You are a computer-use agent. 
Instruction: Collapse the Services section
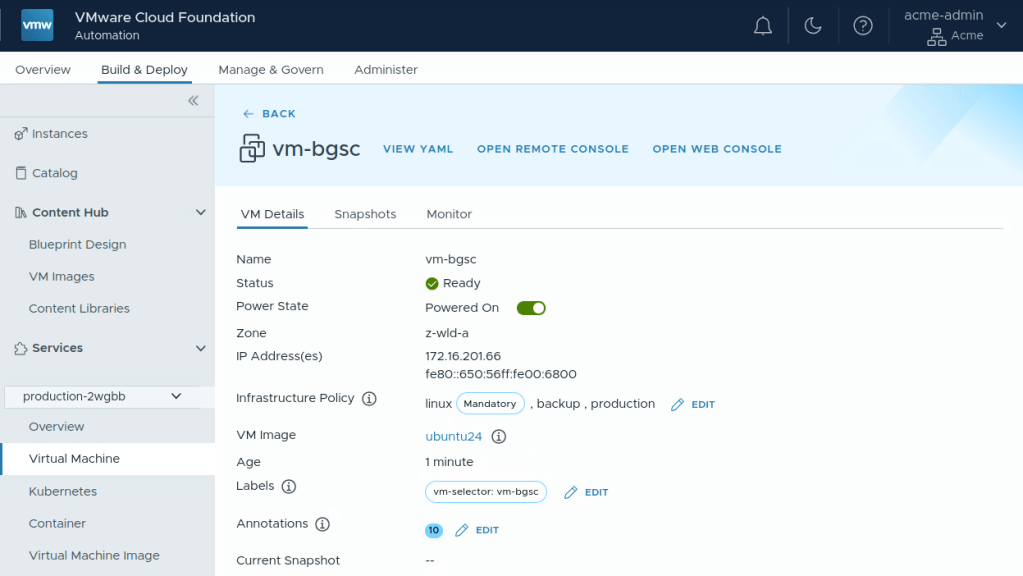200,348
